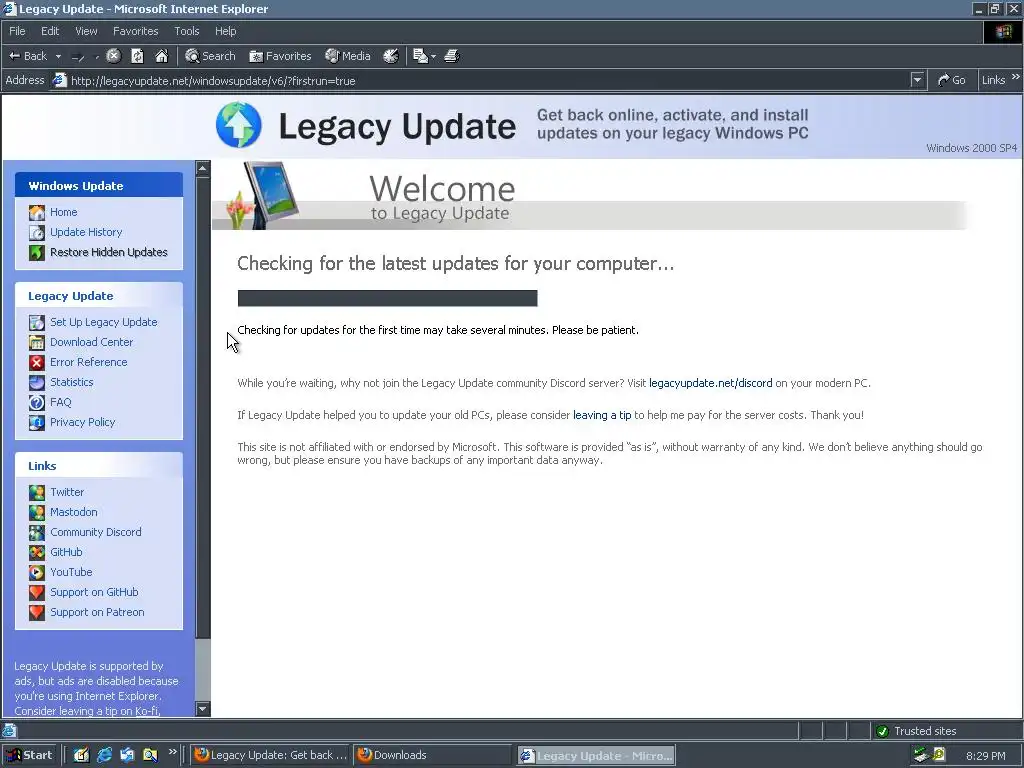Click the 'Links' label on the toolbar

(993, 80)
